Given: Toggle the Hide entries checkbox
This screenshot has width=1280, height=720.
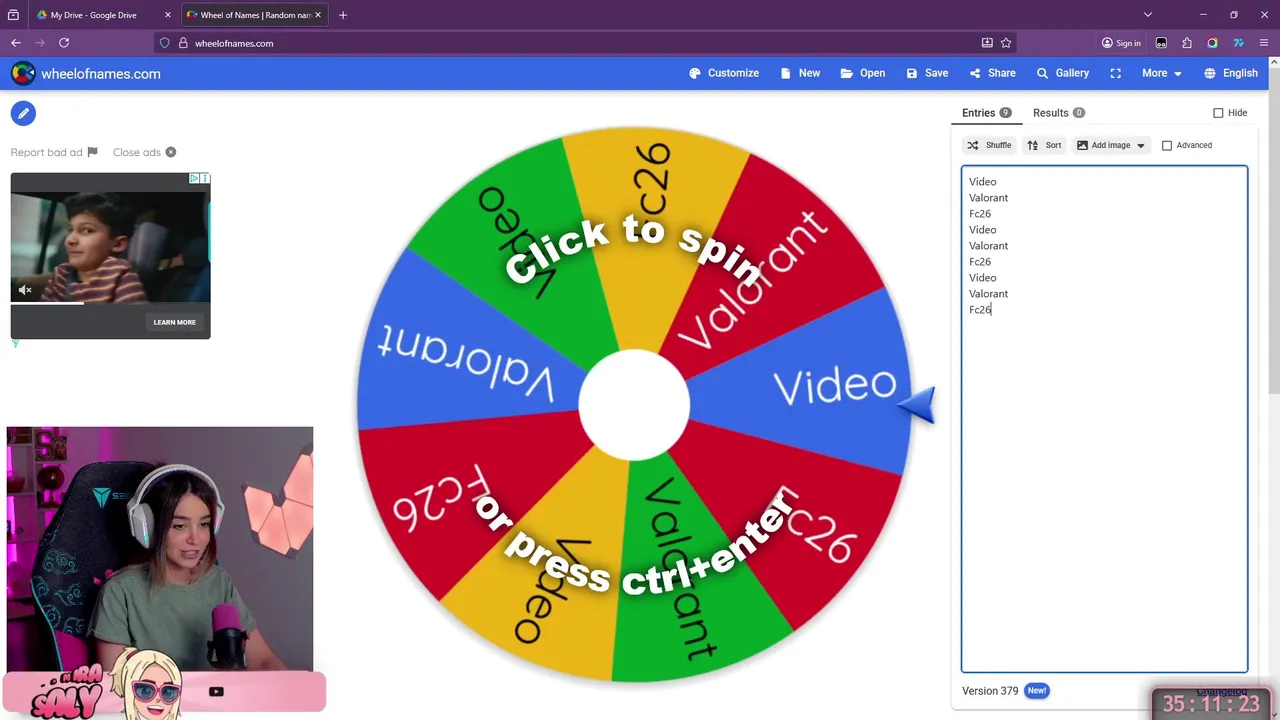Looking at the screenshot, I should [x=1218, y=113].
